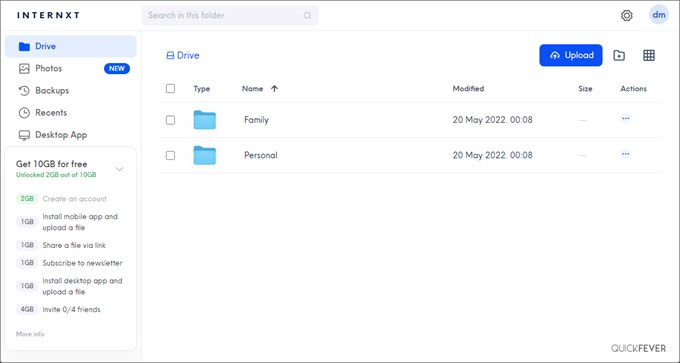The width and height of the screenshot is (680, 363).
Task: Click the search magnifier icon
Action: (307, 16)
